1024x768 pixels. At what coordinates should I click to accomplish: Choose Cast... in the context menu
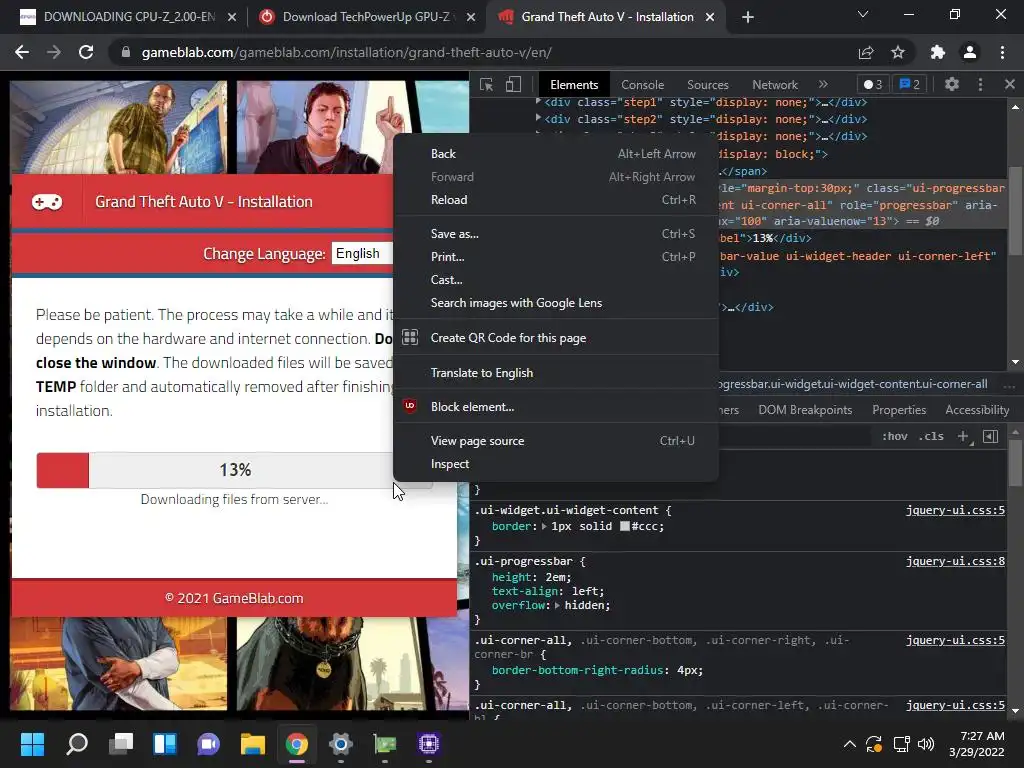click(556, 280)
